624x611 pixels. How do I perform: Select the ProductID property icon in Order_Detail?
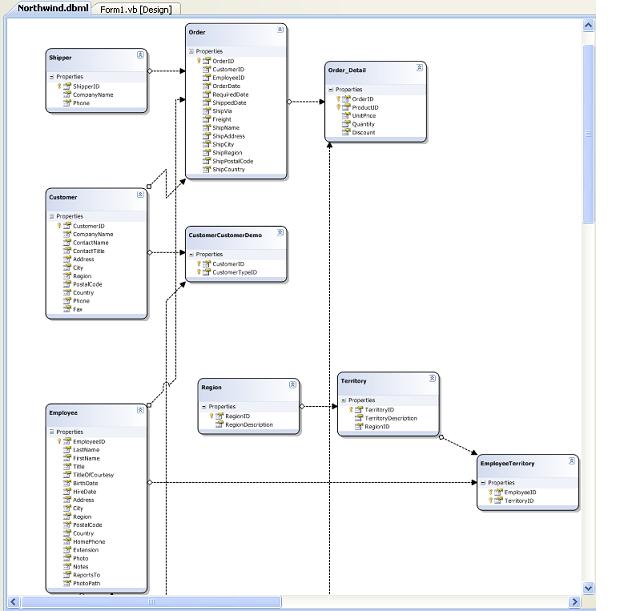346,107
